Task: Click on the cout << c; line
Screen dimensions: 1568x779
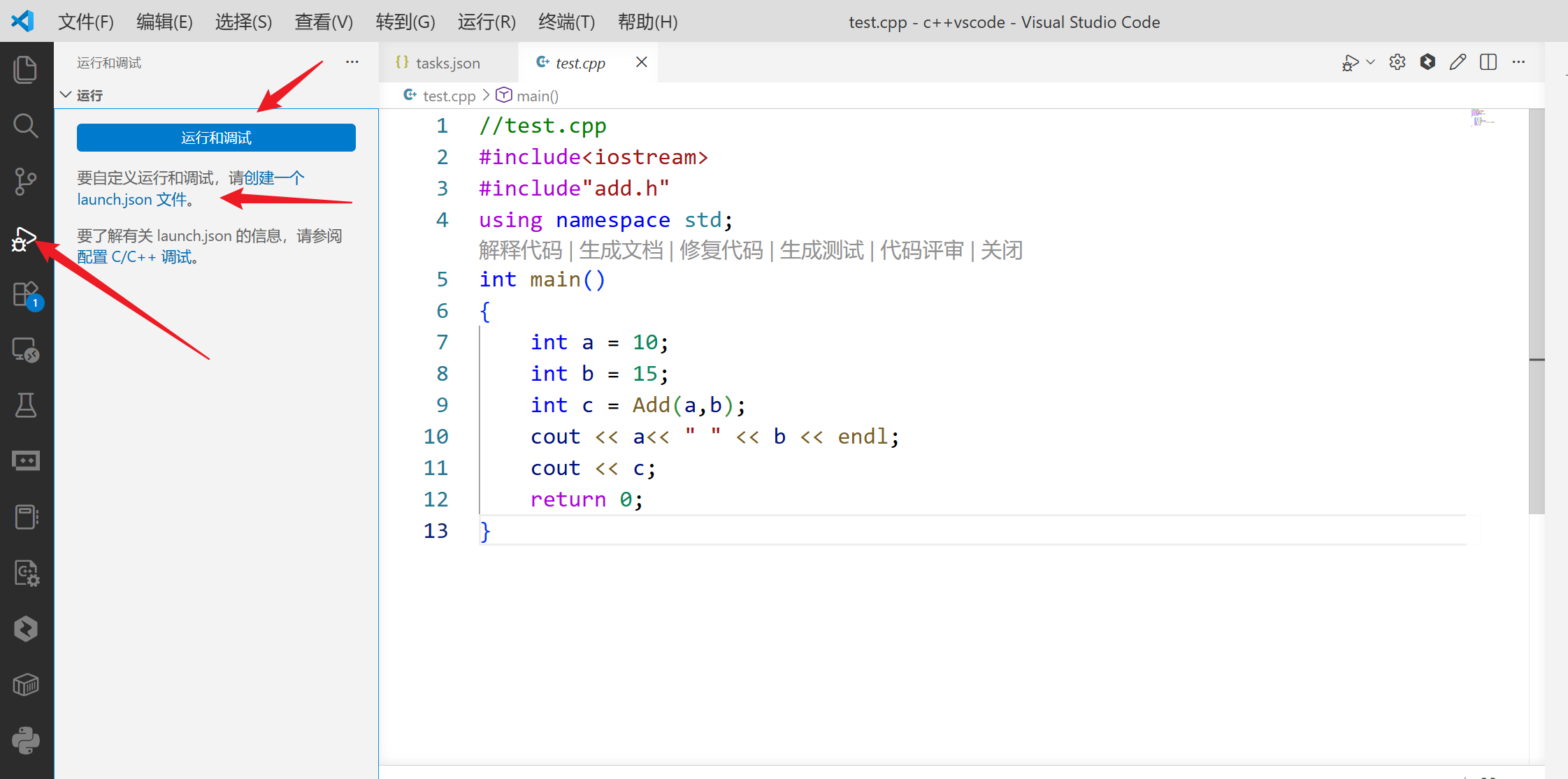Action: 593,468
